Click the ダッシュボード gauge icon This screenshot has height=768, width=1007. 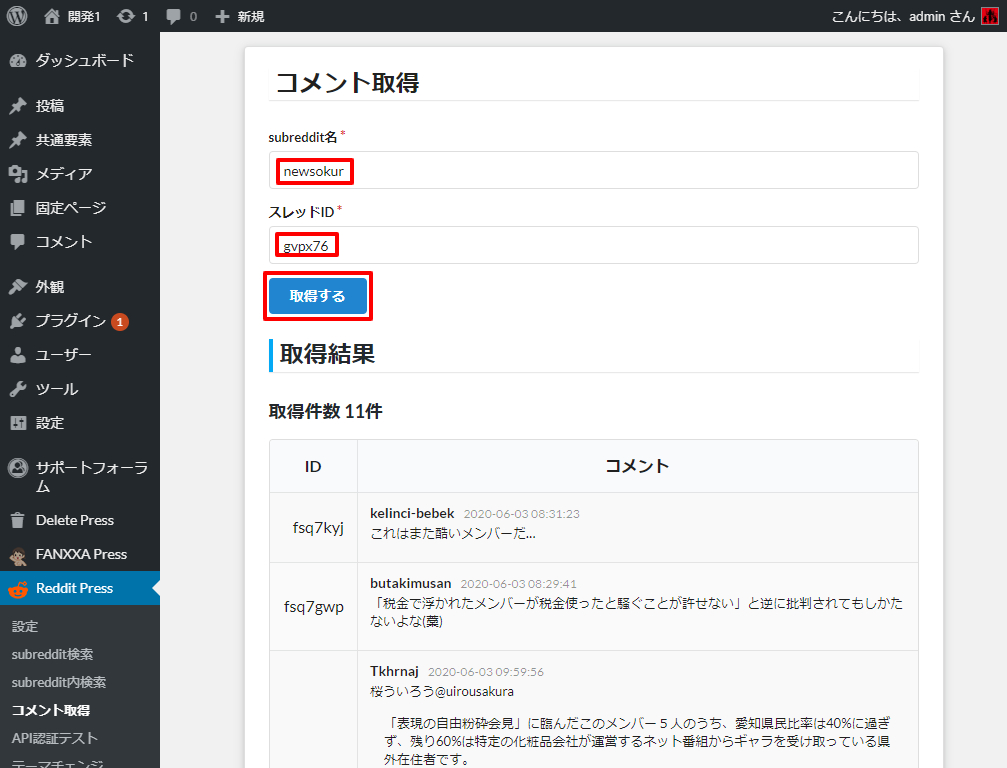point(18,60)
